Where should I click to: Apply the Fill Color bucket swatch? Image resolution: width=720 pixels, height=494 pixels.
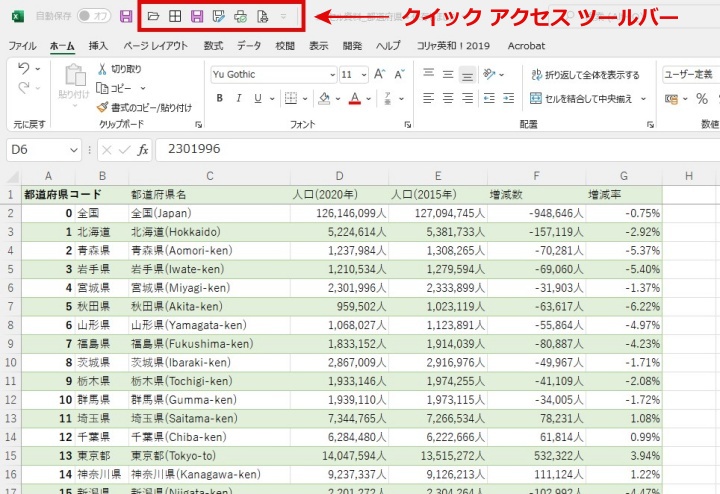325,98
